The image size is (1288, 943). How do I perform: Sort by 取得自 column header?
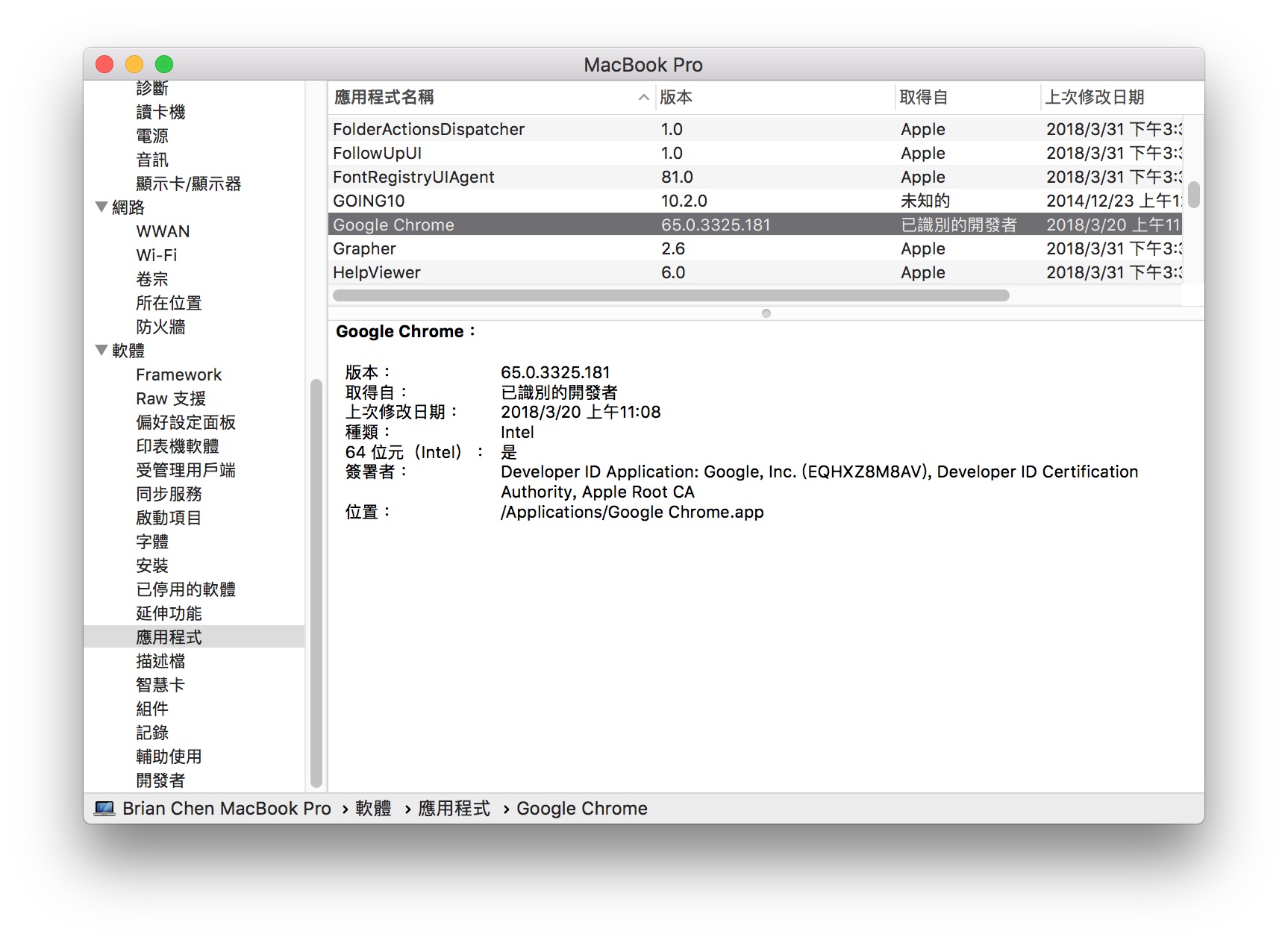click(x=968, y=98)
